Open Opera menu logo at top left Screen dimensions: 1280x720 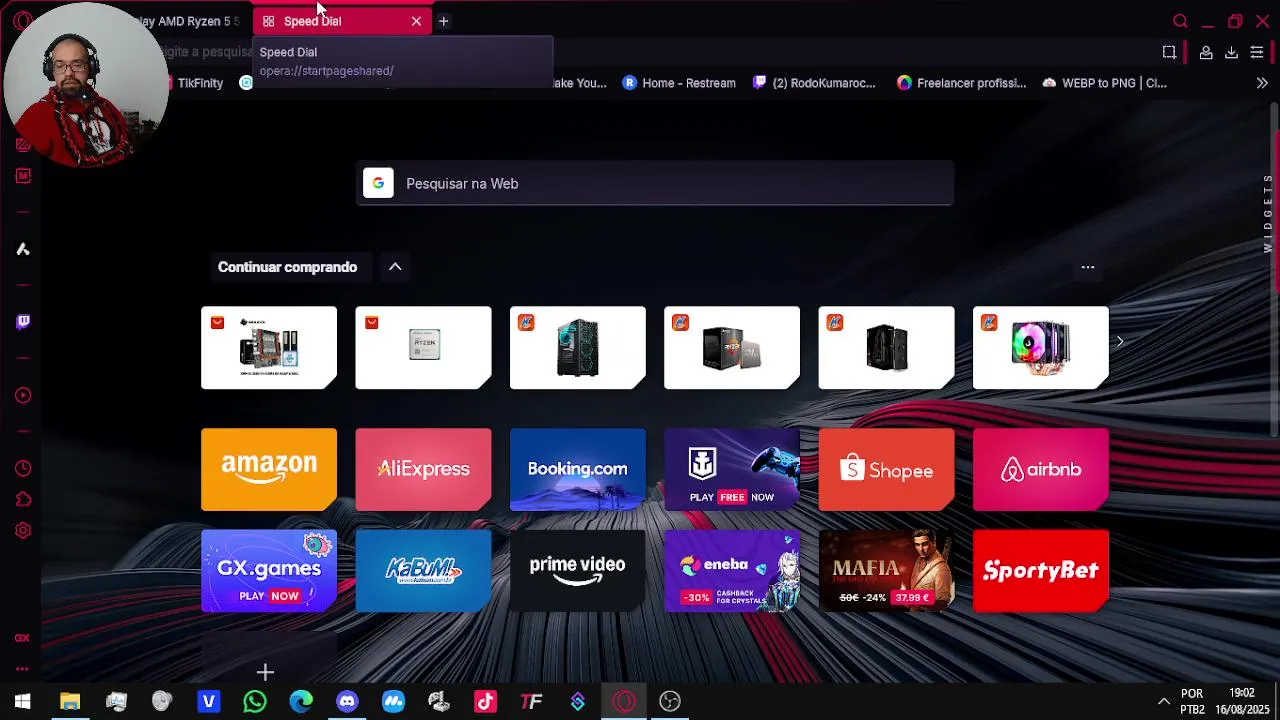click(x=23, y=21)
